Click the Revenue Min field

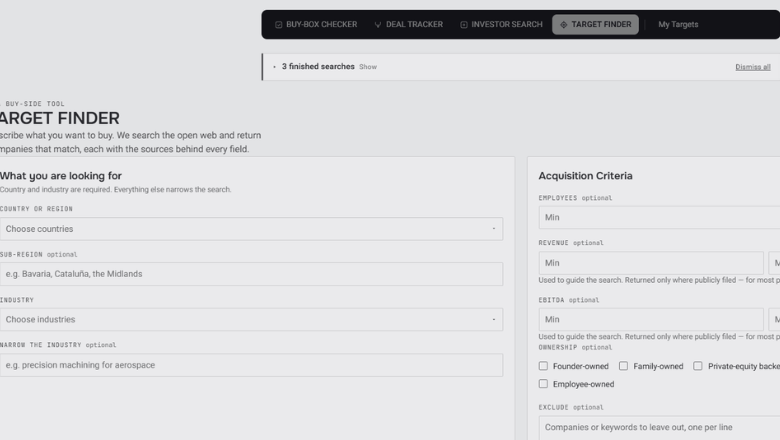point(651,263)
